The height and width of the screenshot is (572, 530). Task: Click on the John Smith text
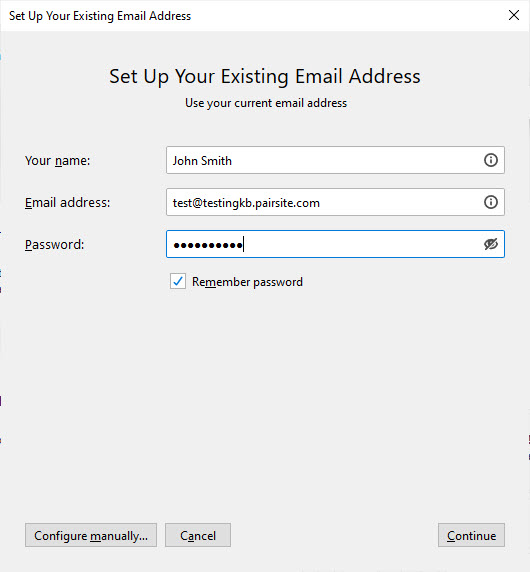click(202, 161)
